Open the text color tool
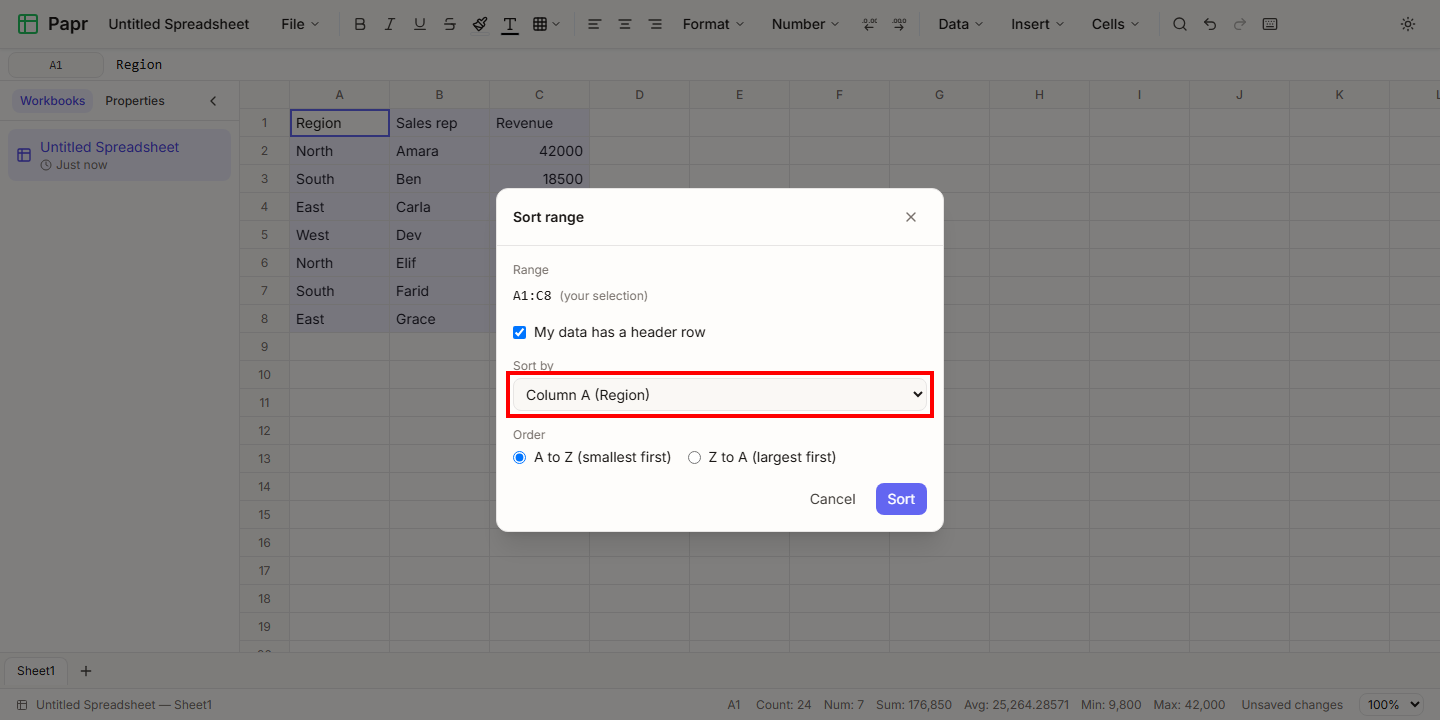 point(510,24)
